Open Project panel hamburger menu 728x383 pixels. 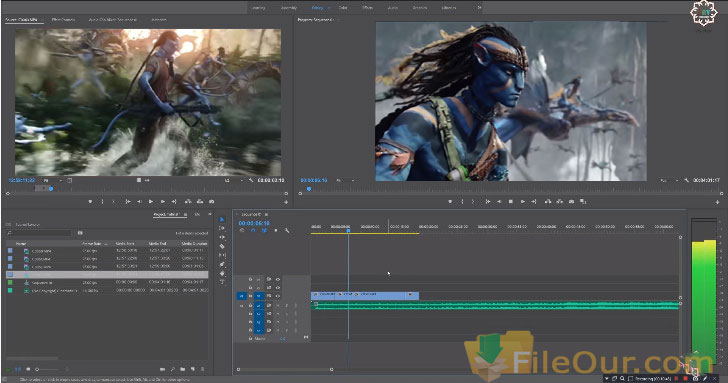pyautogui.click(x=185, y=214)
